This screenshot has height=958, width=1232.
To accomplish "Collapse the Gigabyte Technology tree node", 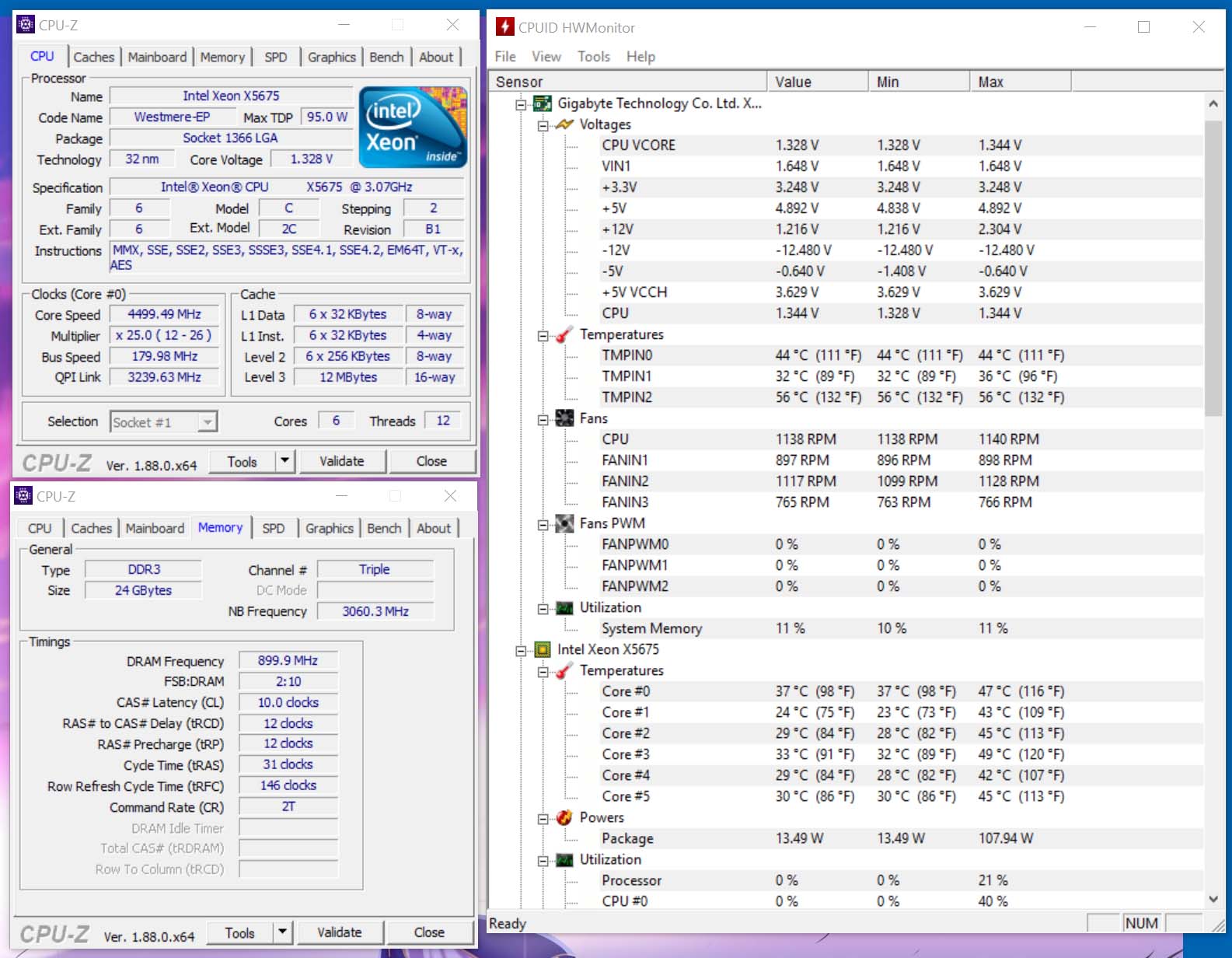I will click(x=521, y=104).
